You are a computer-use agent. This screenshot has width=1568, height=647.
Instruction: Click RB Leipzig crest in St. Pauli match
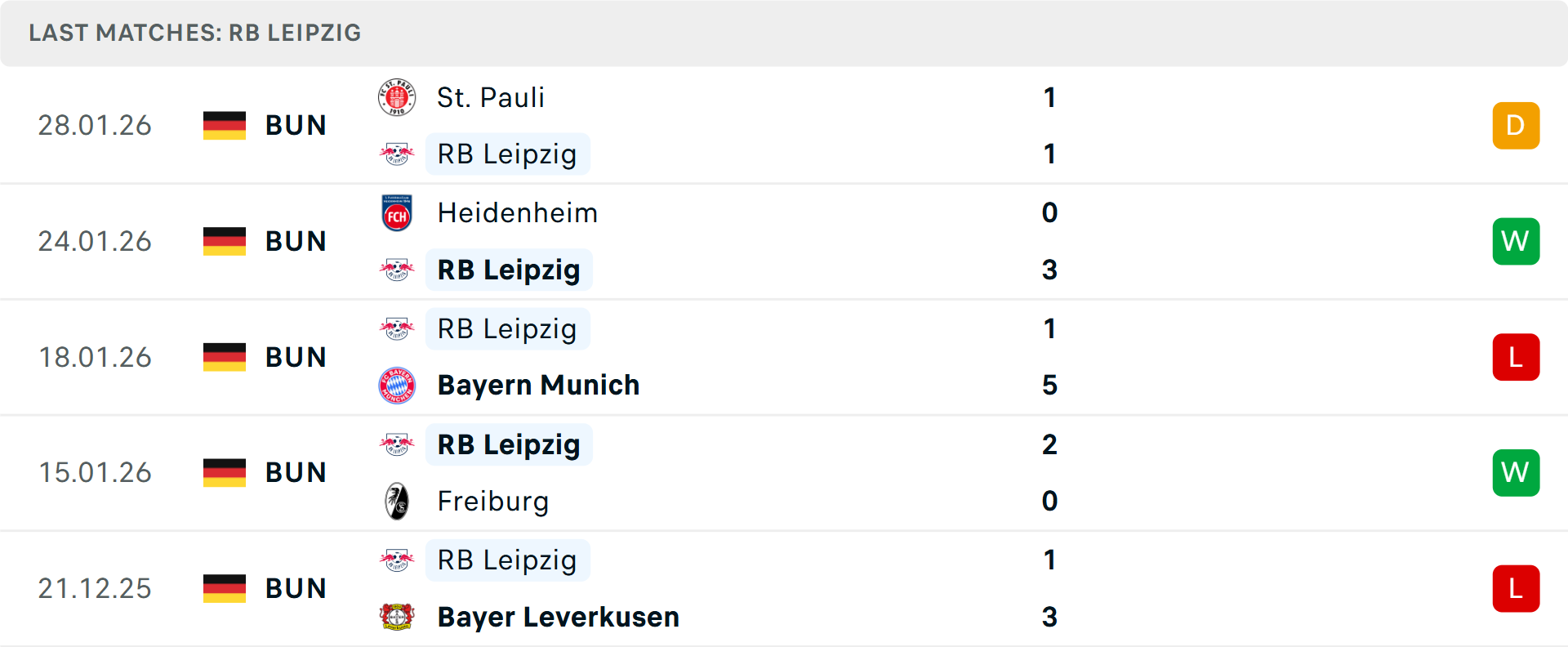[x=397, y=154]
